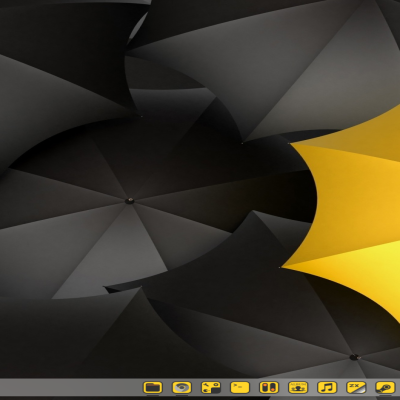Launch the terminal prompt icon

click(x=240, y=387)
